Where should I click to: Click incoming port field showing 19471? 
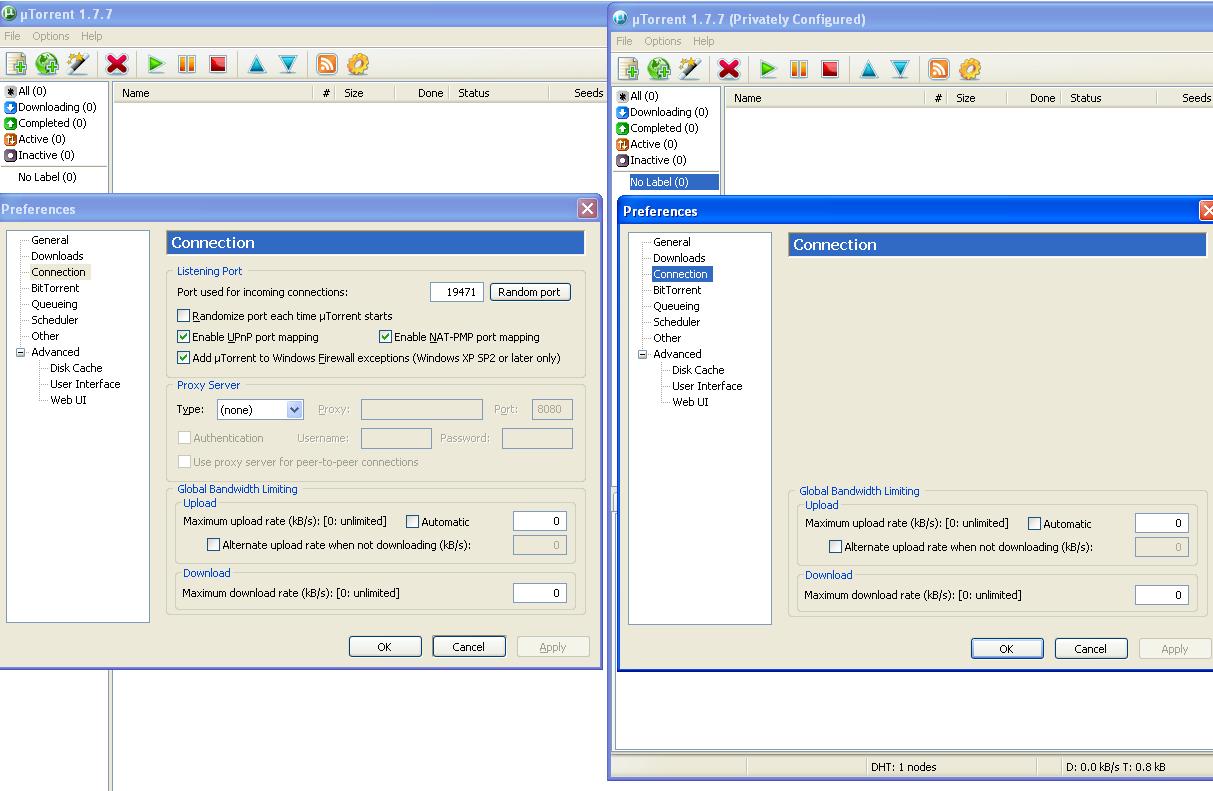coord(457,292)
